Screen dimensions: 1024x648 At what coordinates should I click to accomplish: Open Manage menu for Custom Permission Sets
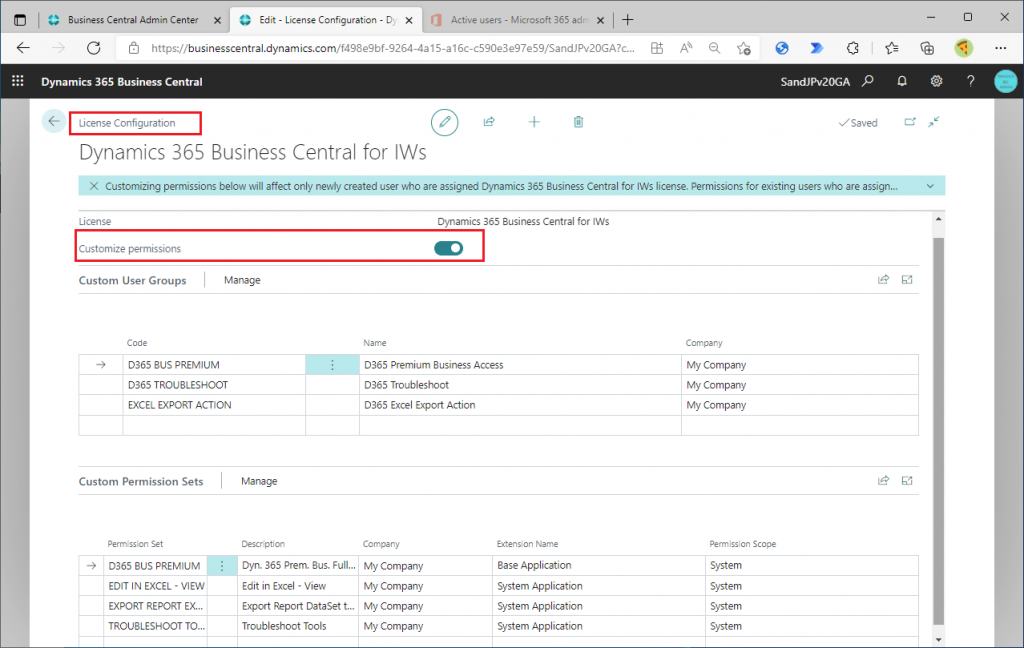(259, 481)
